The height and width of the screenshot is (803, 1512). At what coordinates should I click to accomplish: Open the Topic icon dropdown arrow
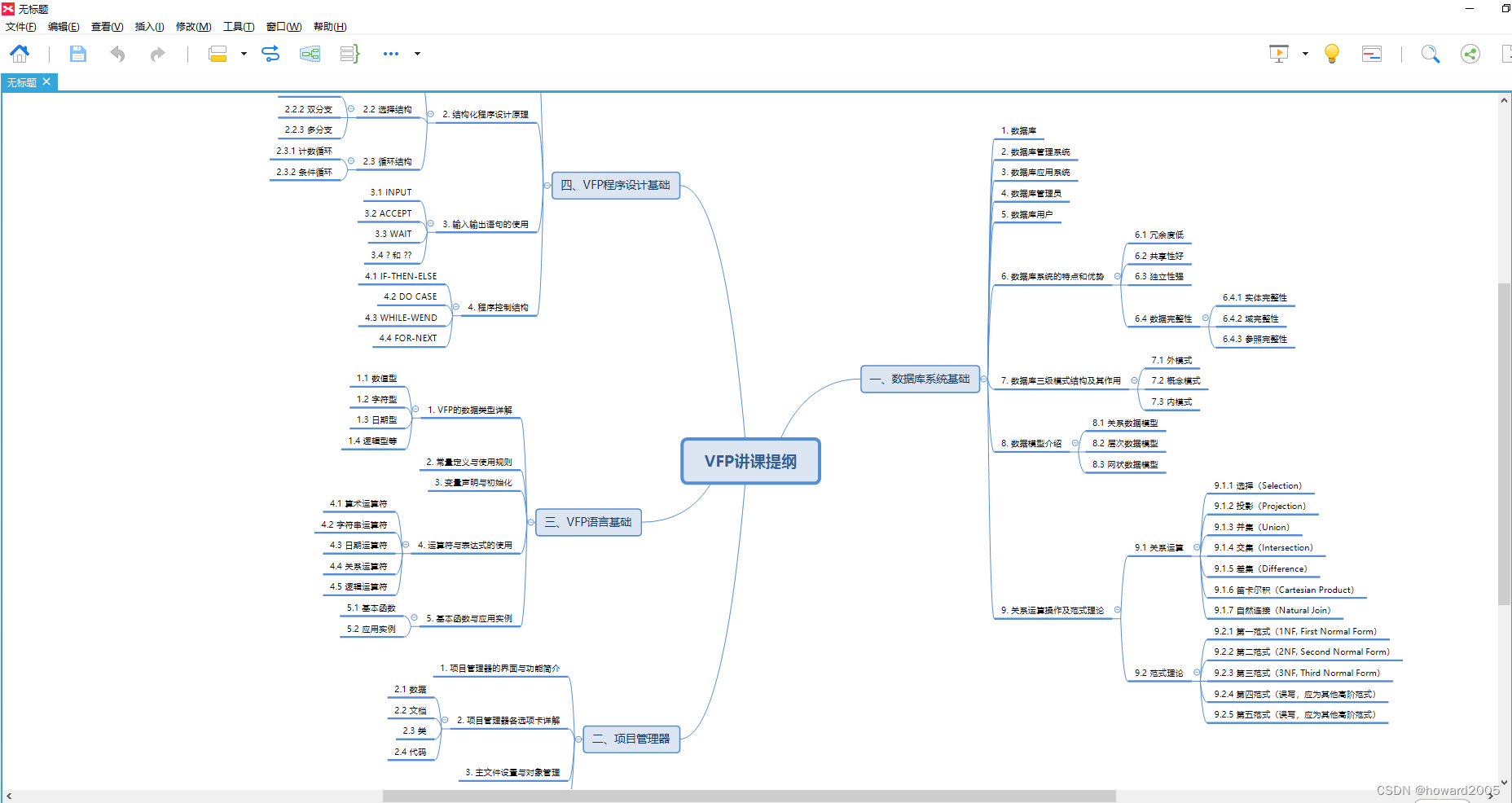[244, 54]
